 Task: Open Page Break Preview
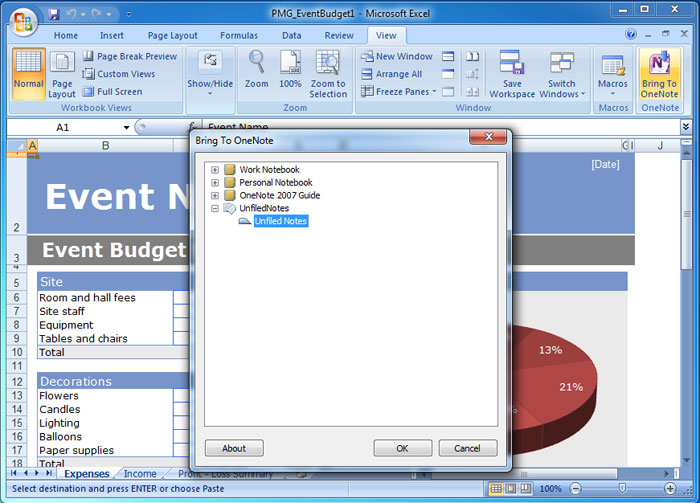(130, 56)
